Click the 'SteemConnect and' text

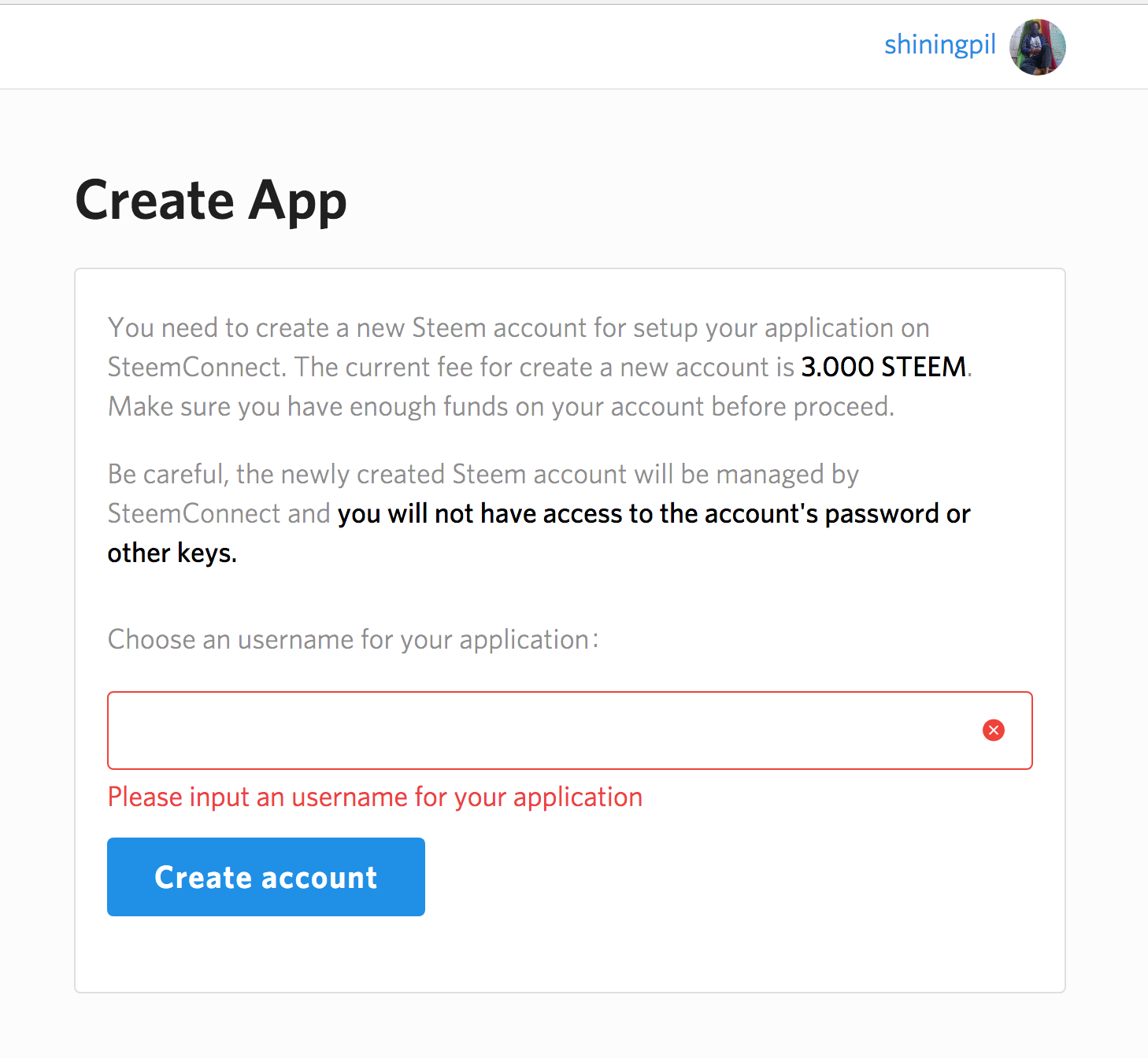click(x=218, y=513)
